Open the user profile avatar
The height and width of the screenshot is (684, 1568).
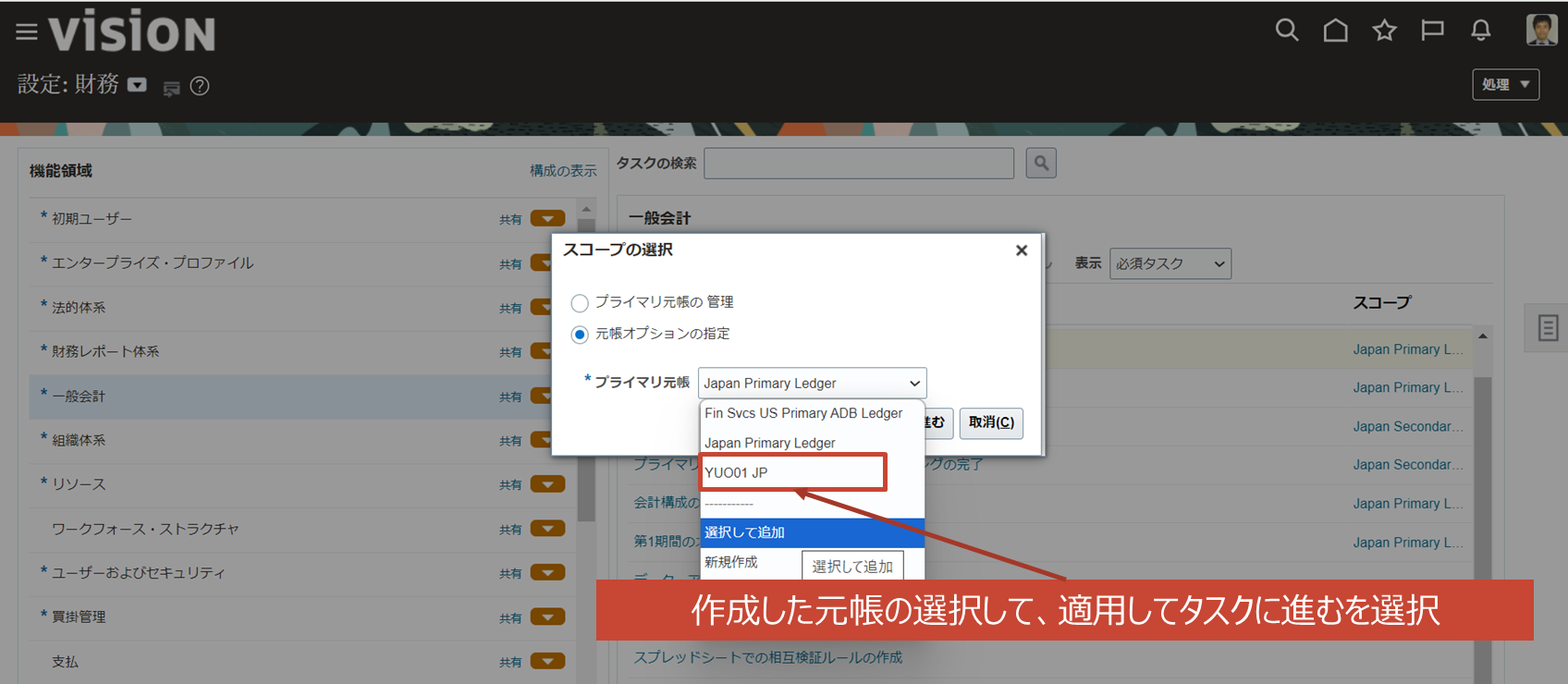pyautogui.click(x=1541, y=30)
